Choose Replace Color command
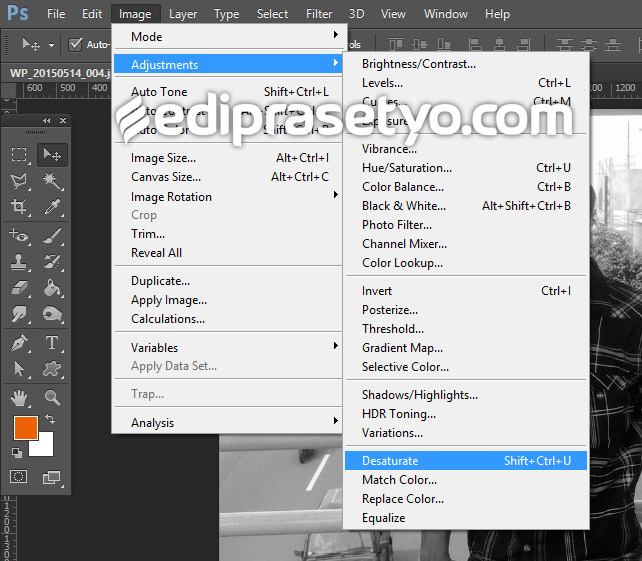The image size is (642, 561). point(466,499)
